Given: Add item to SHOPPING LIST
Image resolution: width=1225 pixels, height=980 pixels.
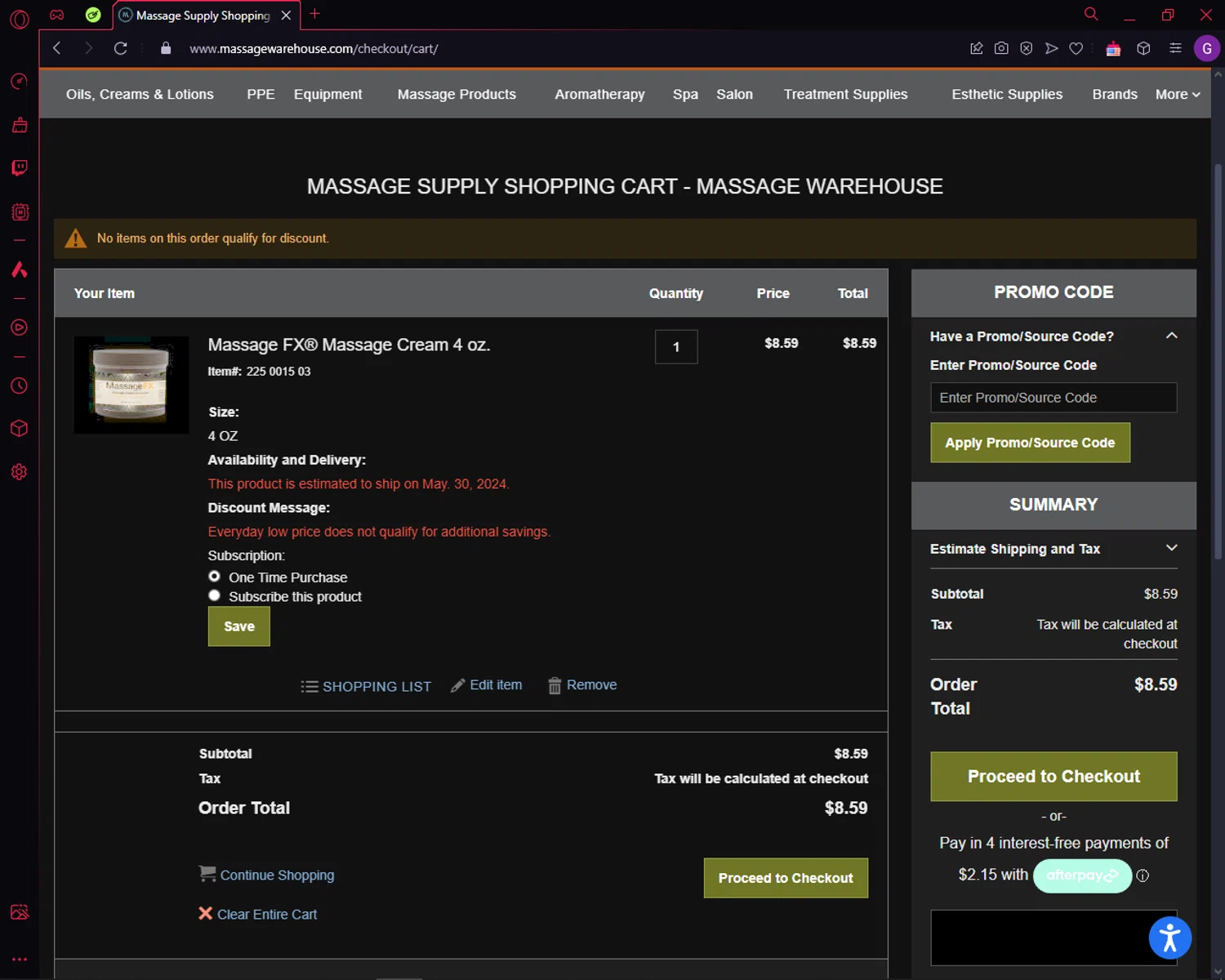Looking at the screenshot, I should tap(366, 686).
